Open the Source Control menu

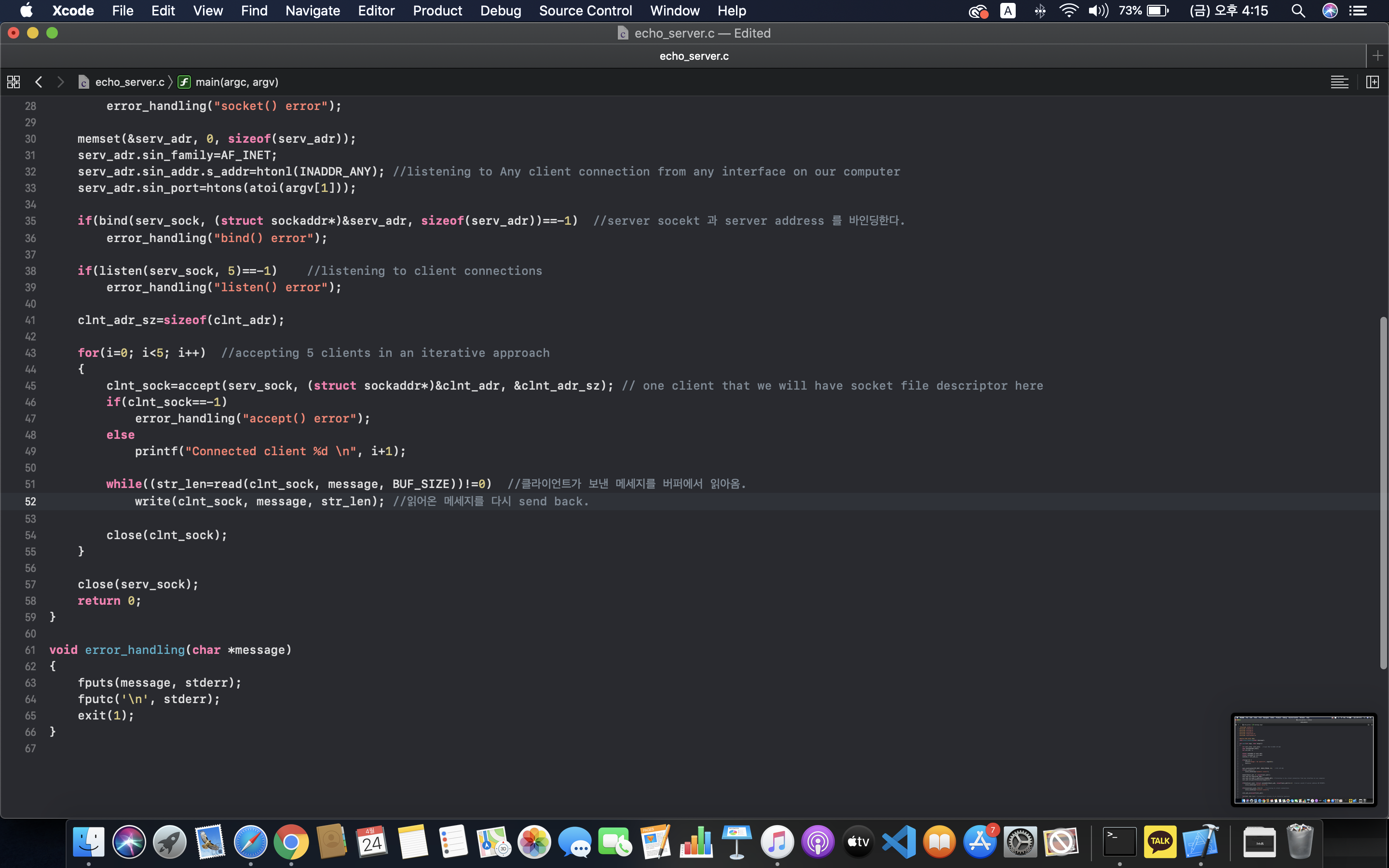(585, 11)
